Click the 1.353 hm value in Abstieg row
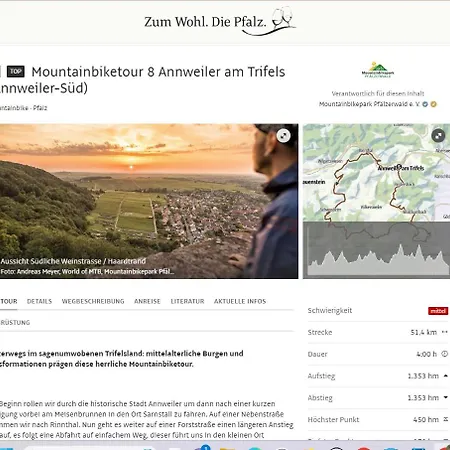This screenshot has width=450, height=450. click(423, 398)
